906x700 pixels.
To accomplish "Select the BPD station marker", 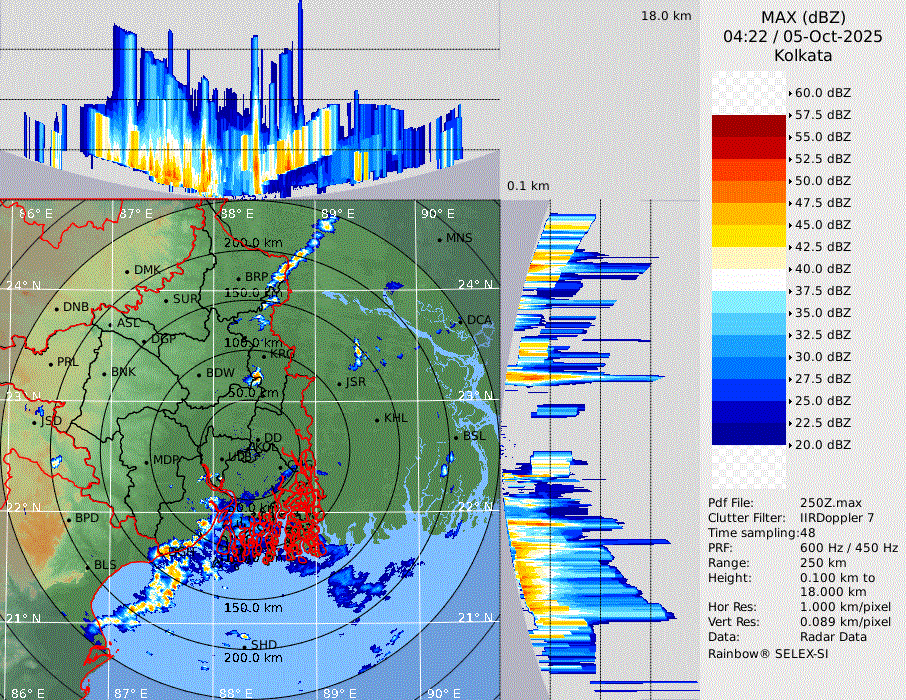I will tap(69, 519).
